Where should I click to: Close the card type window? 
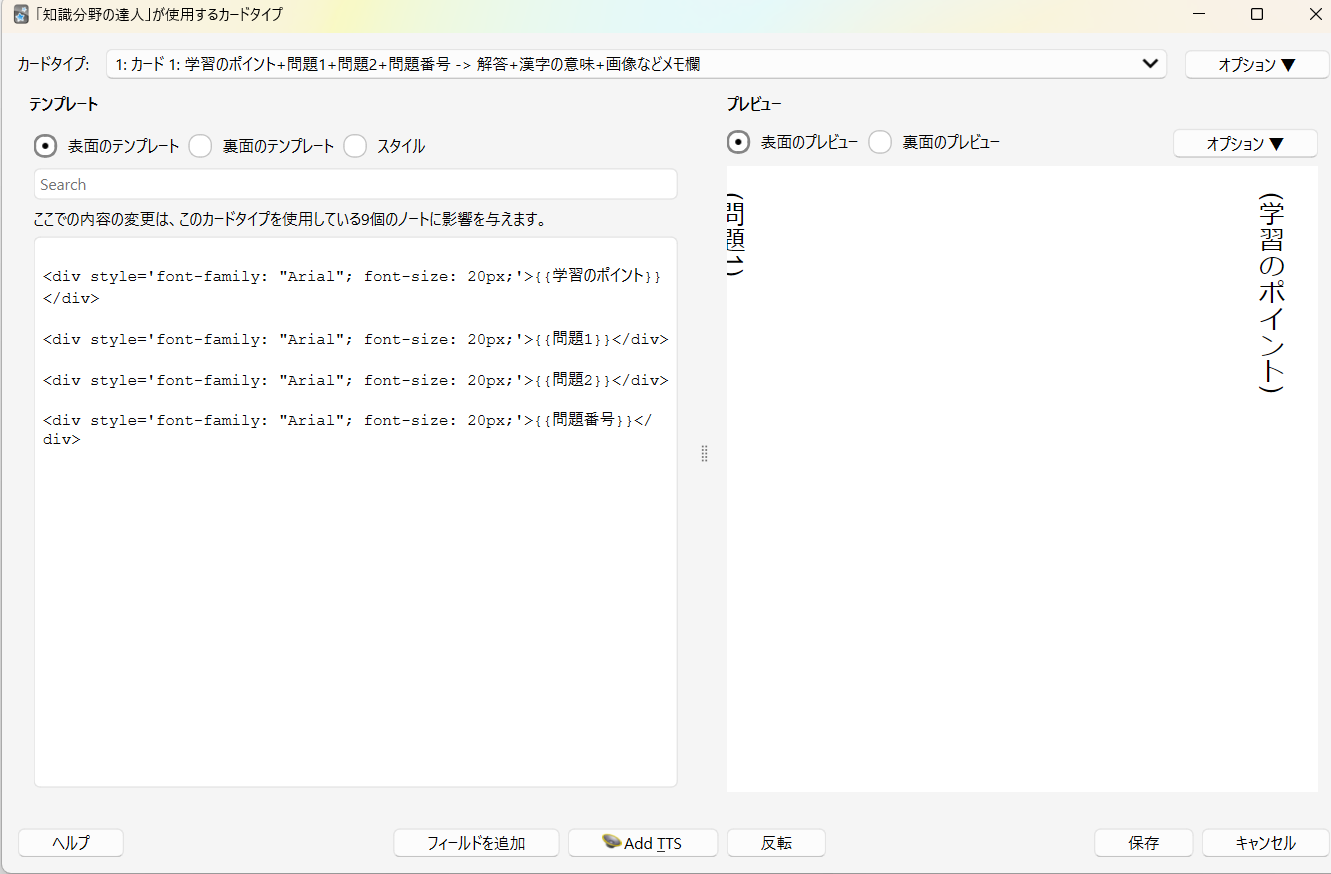(1316, 14)
